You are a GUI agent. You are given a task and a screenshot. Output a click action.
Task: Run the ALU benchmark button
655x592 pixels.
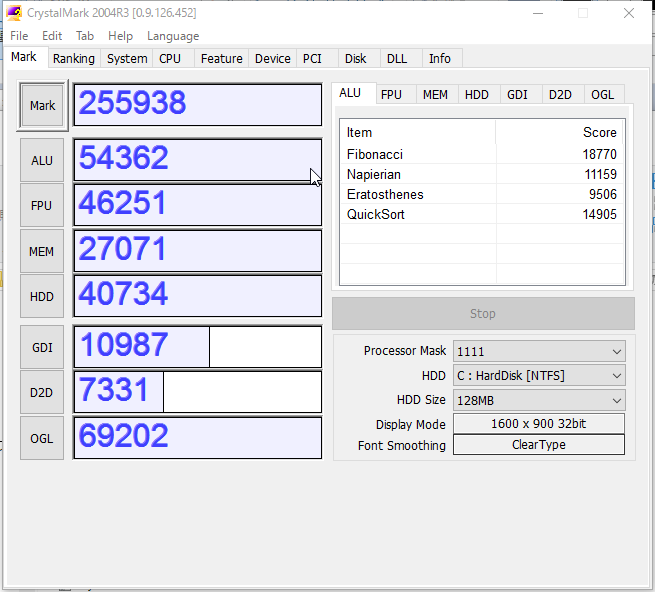click(x=42, y=160)
